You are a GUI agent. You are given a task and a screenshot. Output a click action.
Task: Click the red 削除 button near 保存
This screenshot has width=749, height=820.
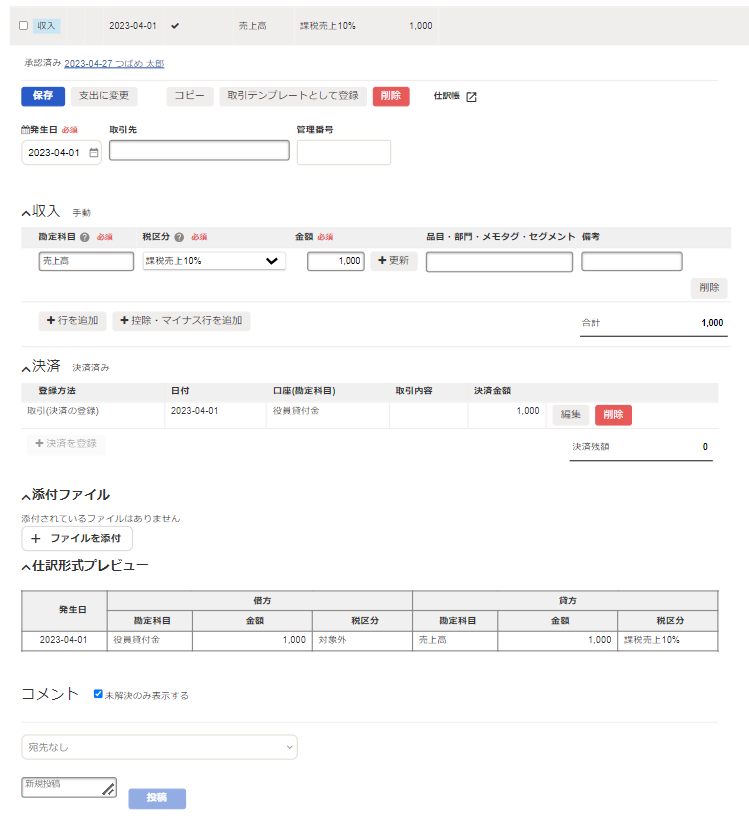pos(391,96)
